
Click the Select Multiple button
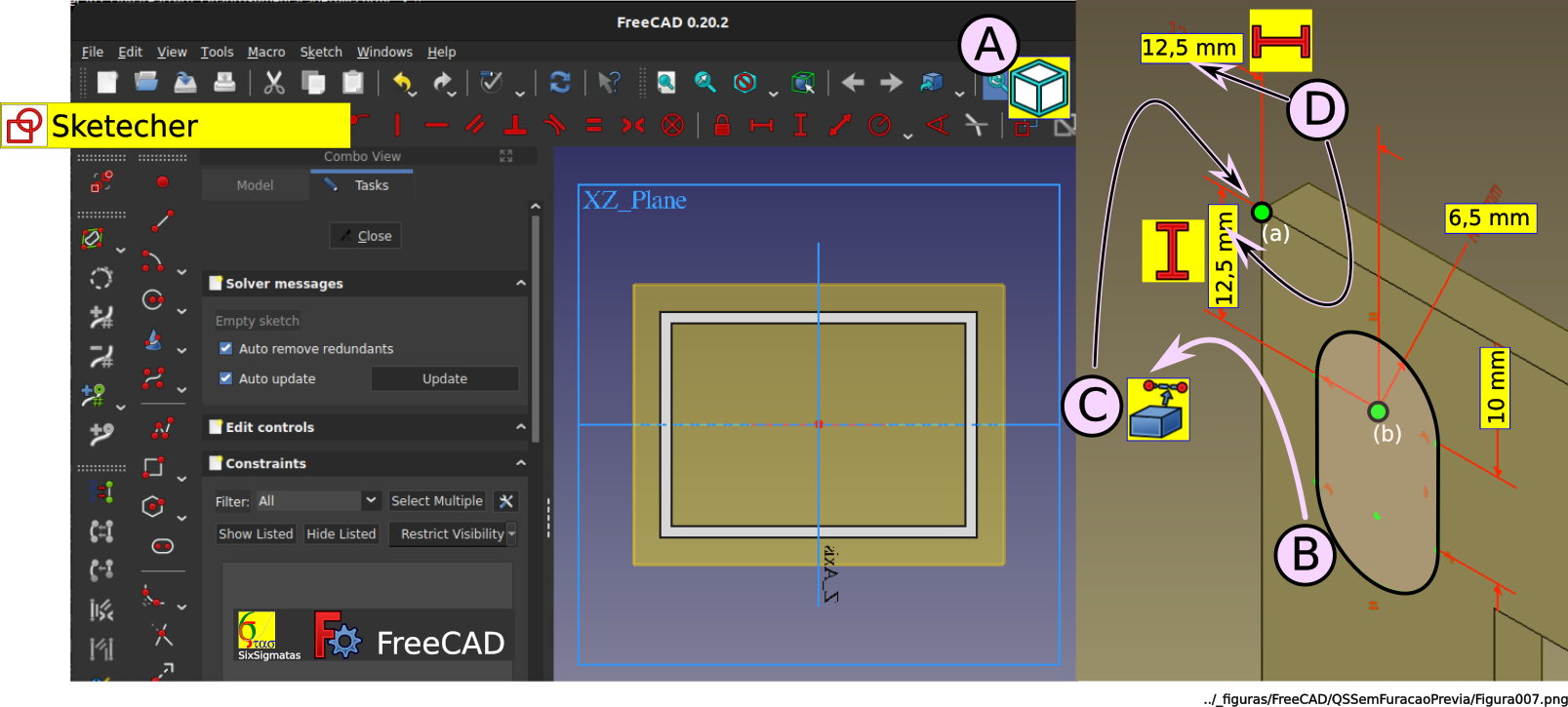(437, 500)
